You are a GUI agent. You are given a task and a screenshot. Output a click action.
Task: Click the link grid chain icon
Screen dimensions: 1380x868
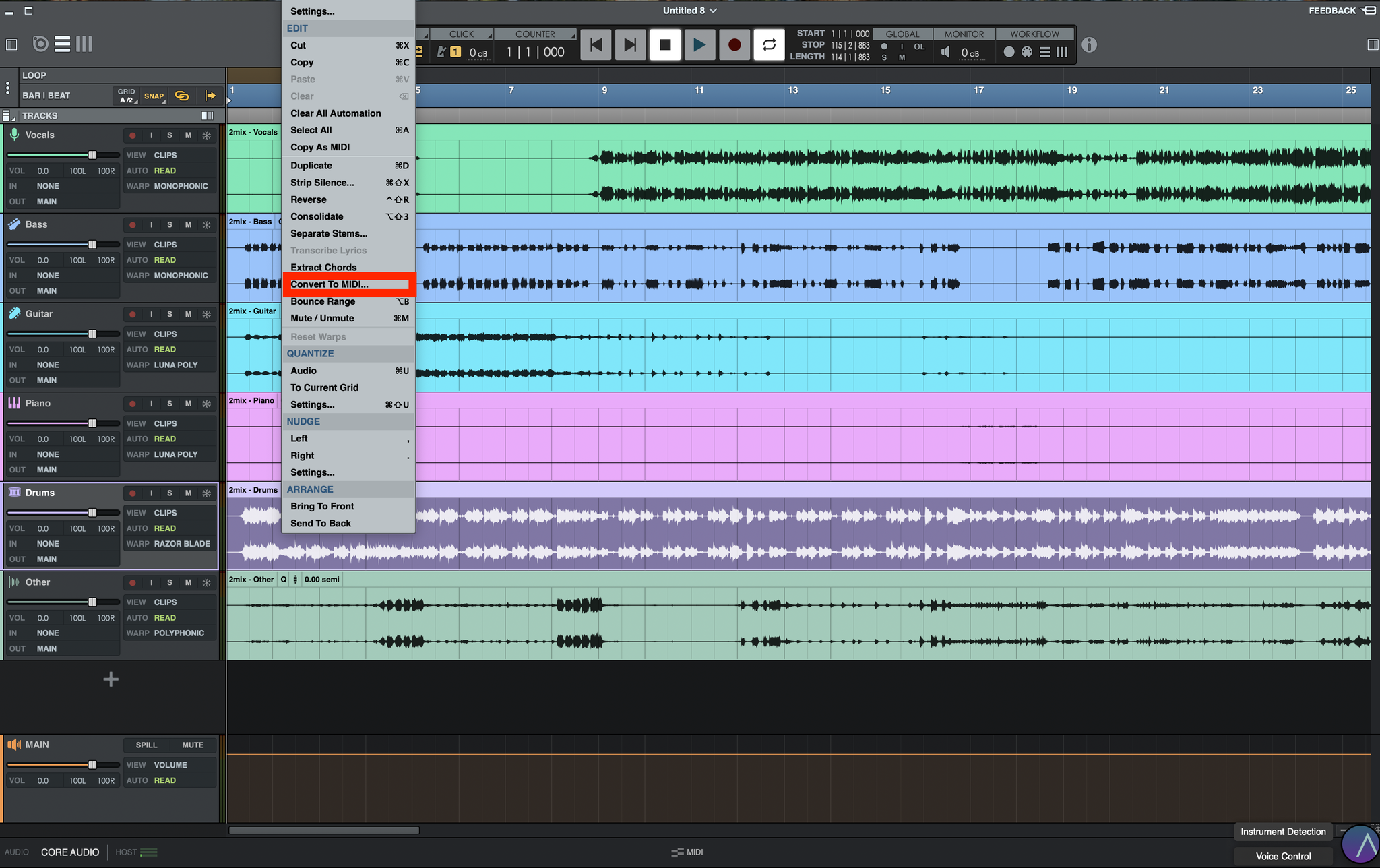[182, 96]
